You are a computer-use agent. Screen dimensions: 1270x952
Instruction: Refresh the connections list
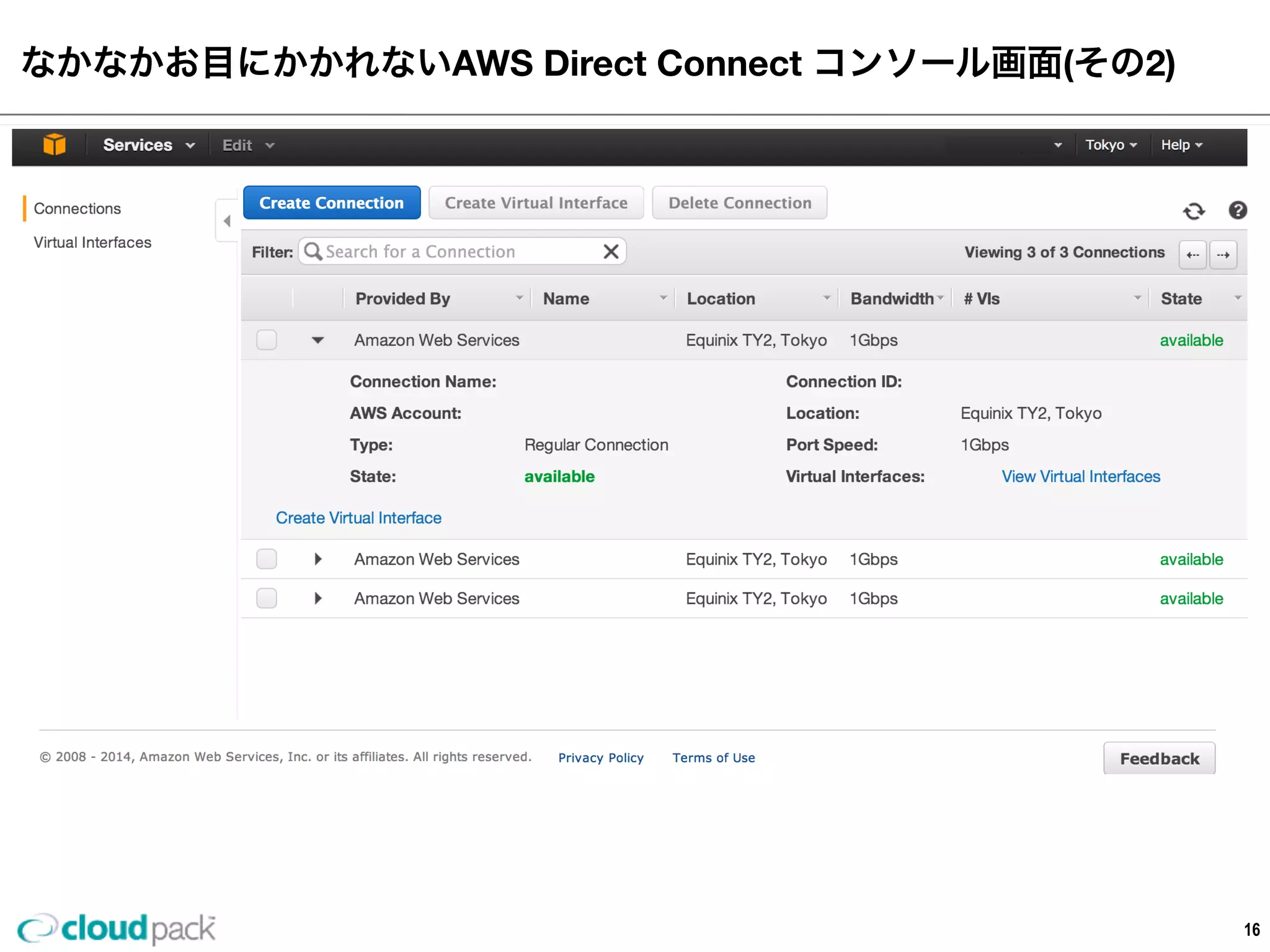tap(1194, 211)
